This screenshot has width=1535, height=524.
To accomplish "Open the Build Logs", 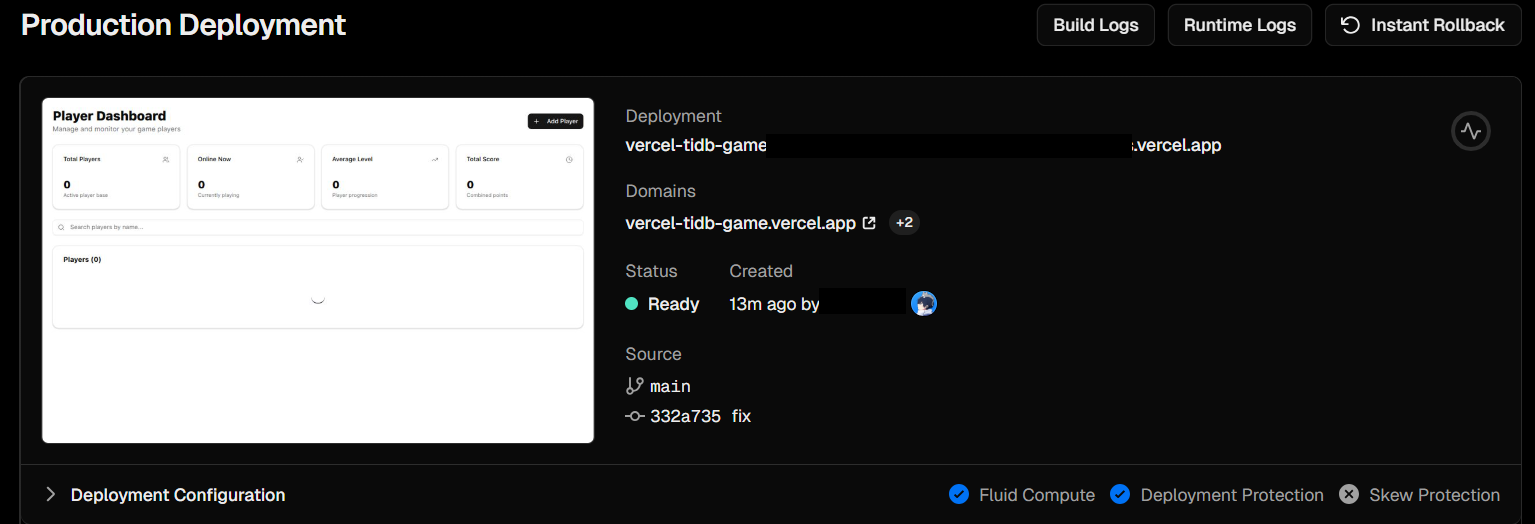I will tap(1095, 25).
